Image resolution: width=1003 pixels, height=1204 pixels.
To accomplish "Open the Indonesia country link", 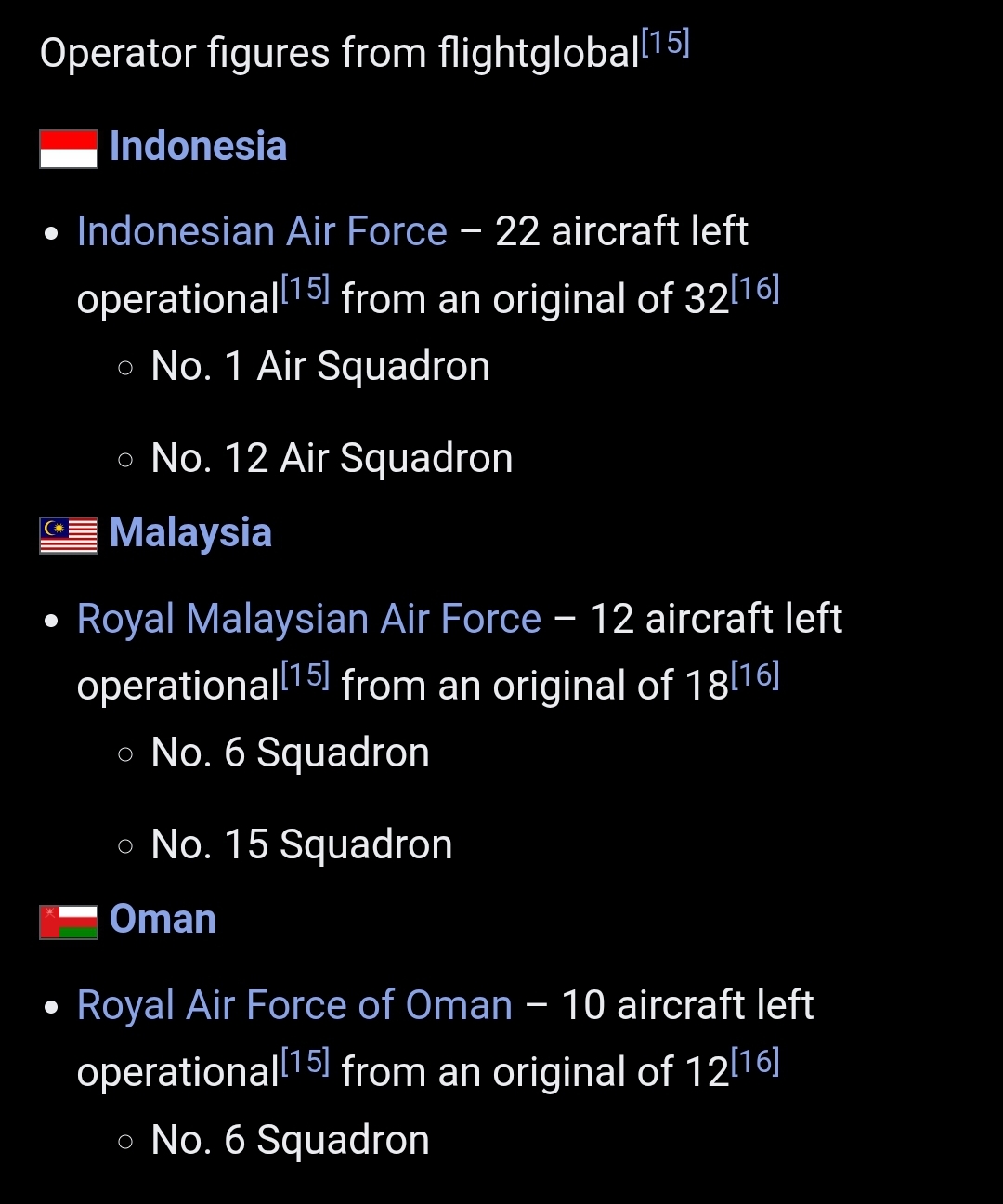I will click(198, 147).
